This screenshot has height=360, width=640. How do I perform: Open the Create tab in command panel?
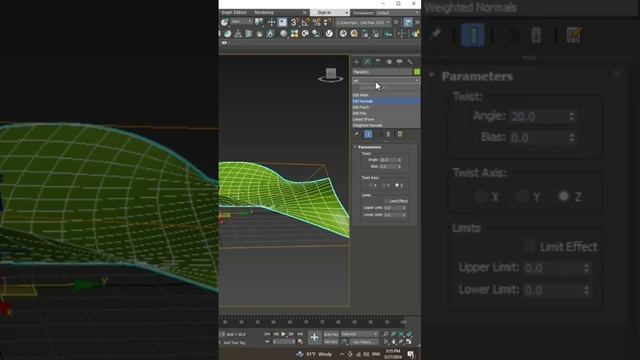(x=356, y=62)
